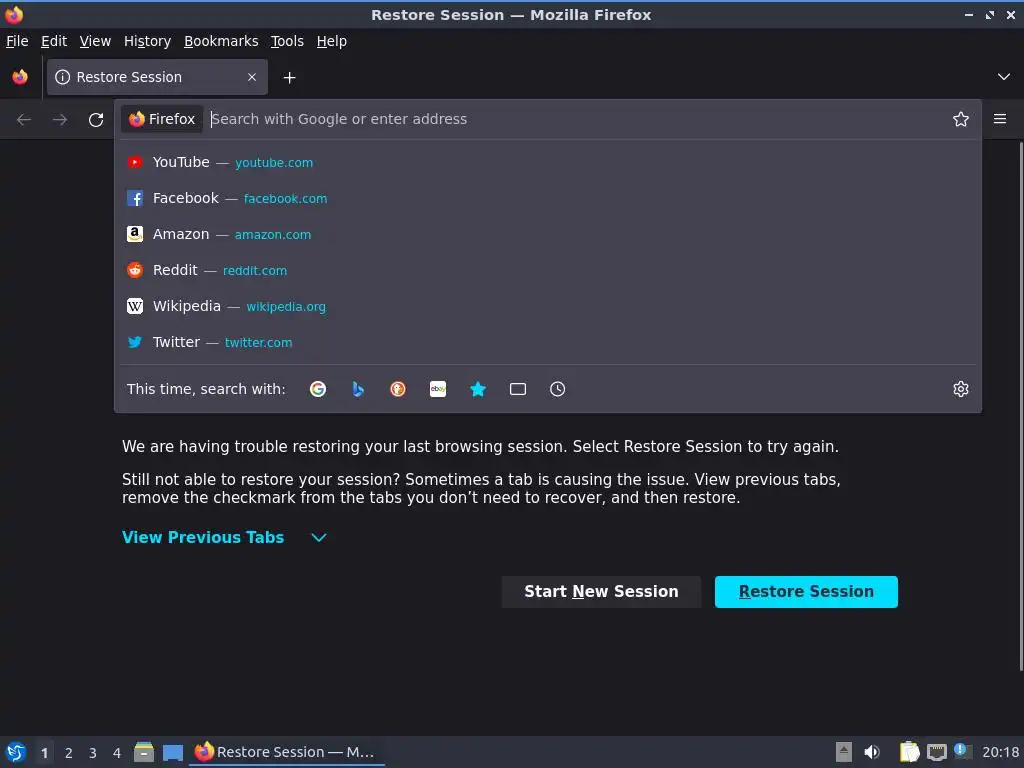Open the Tools menu
Image resolution: width=1024 pixels, height=768 pixels.
click(287, 41)
